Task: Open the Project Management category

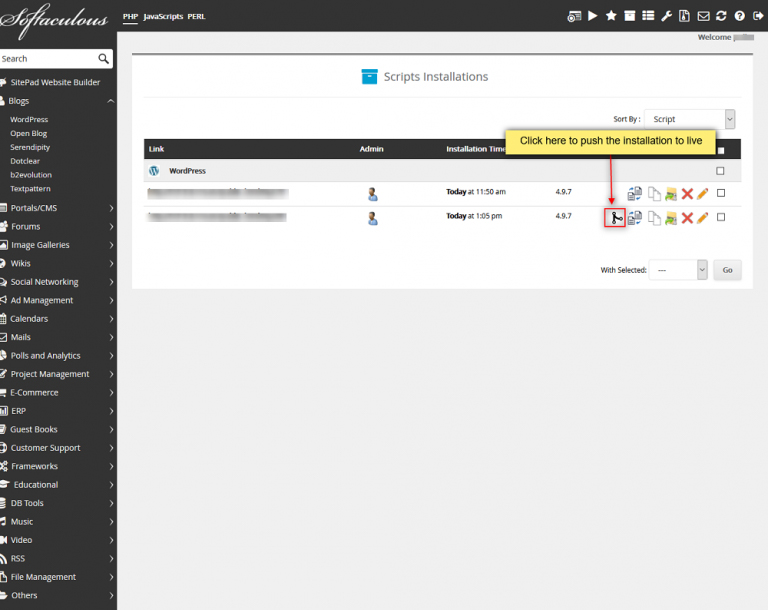Action: click(49, 374)
